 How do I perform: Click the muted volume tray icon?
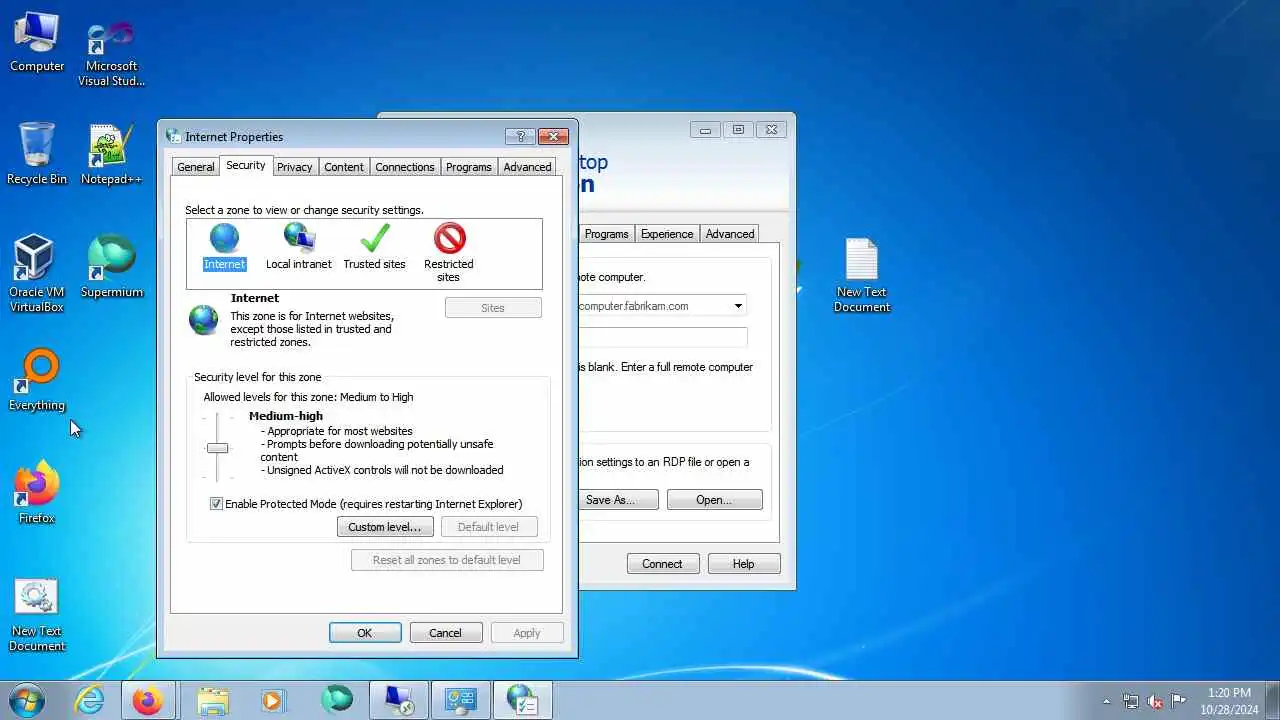coord(1155,701)
